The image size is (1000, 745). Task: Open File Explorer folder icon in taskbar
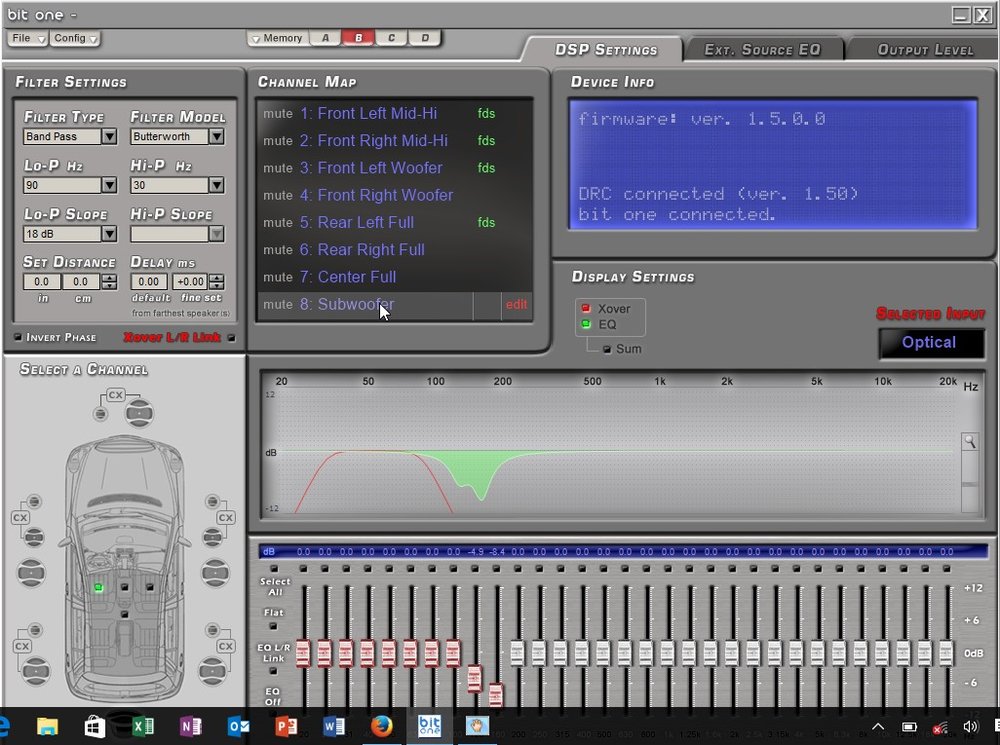click(47, 727)
